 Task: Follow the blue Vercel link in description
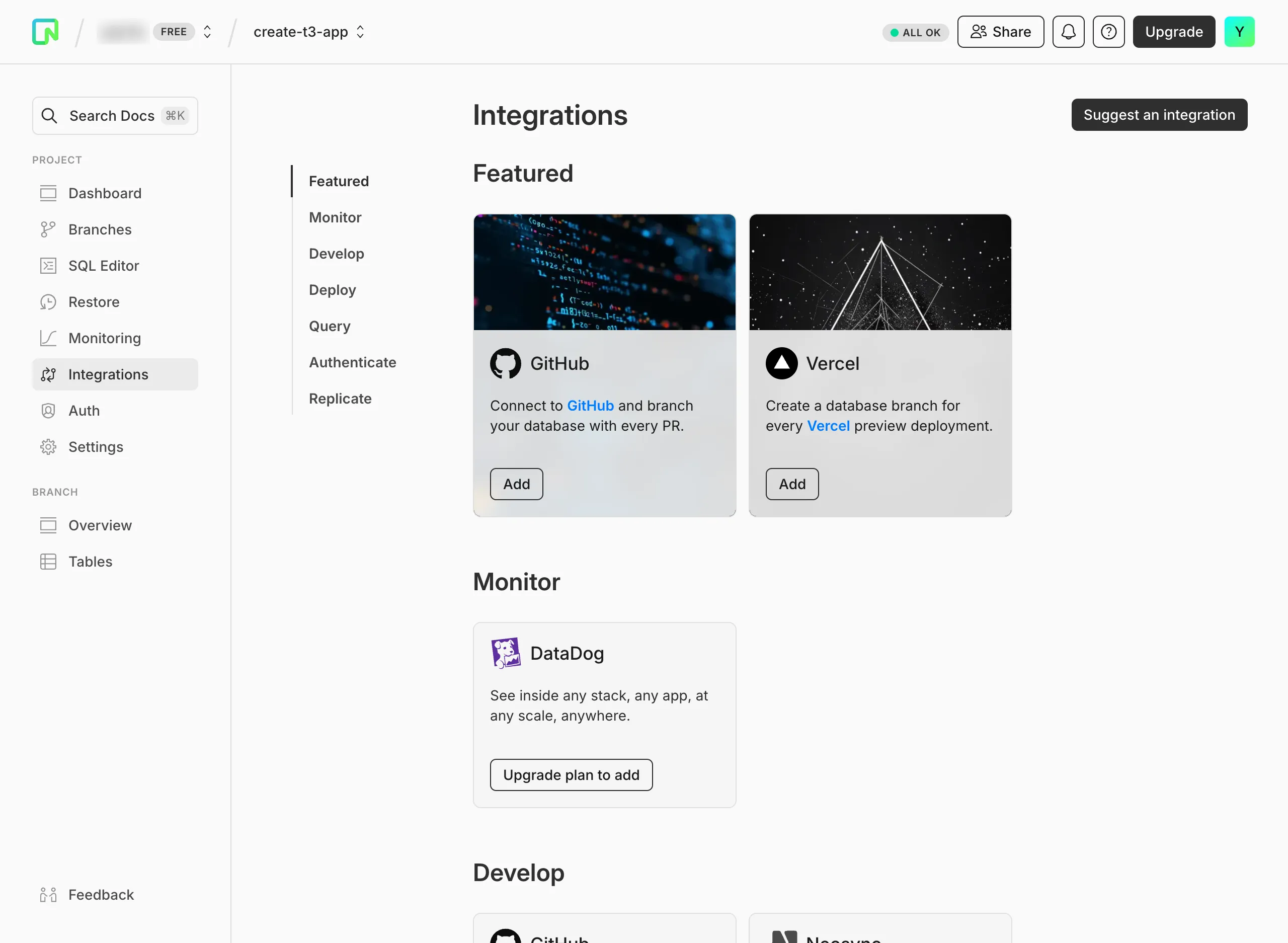click(828, 426)
